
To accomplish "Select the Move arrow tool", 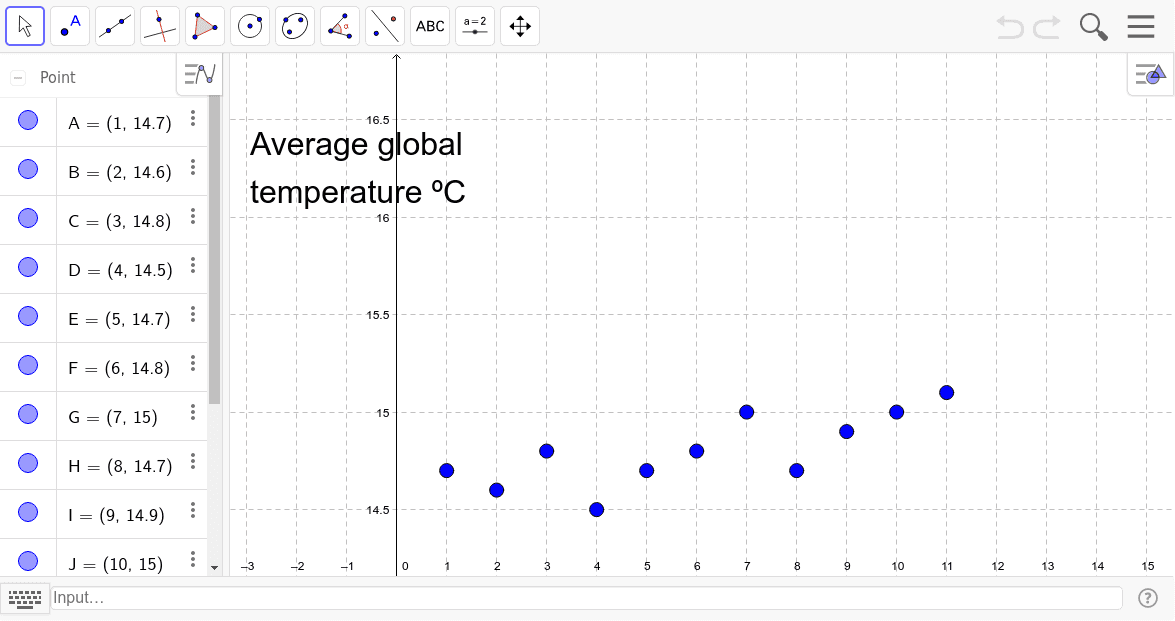I will click(25, 26).
